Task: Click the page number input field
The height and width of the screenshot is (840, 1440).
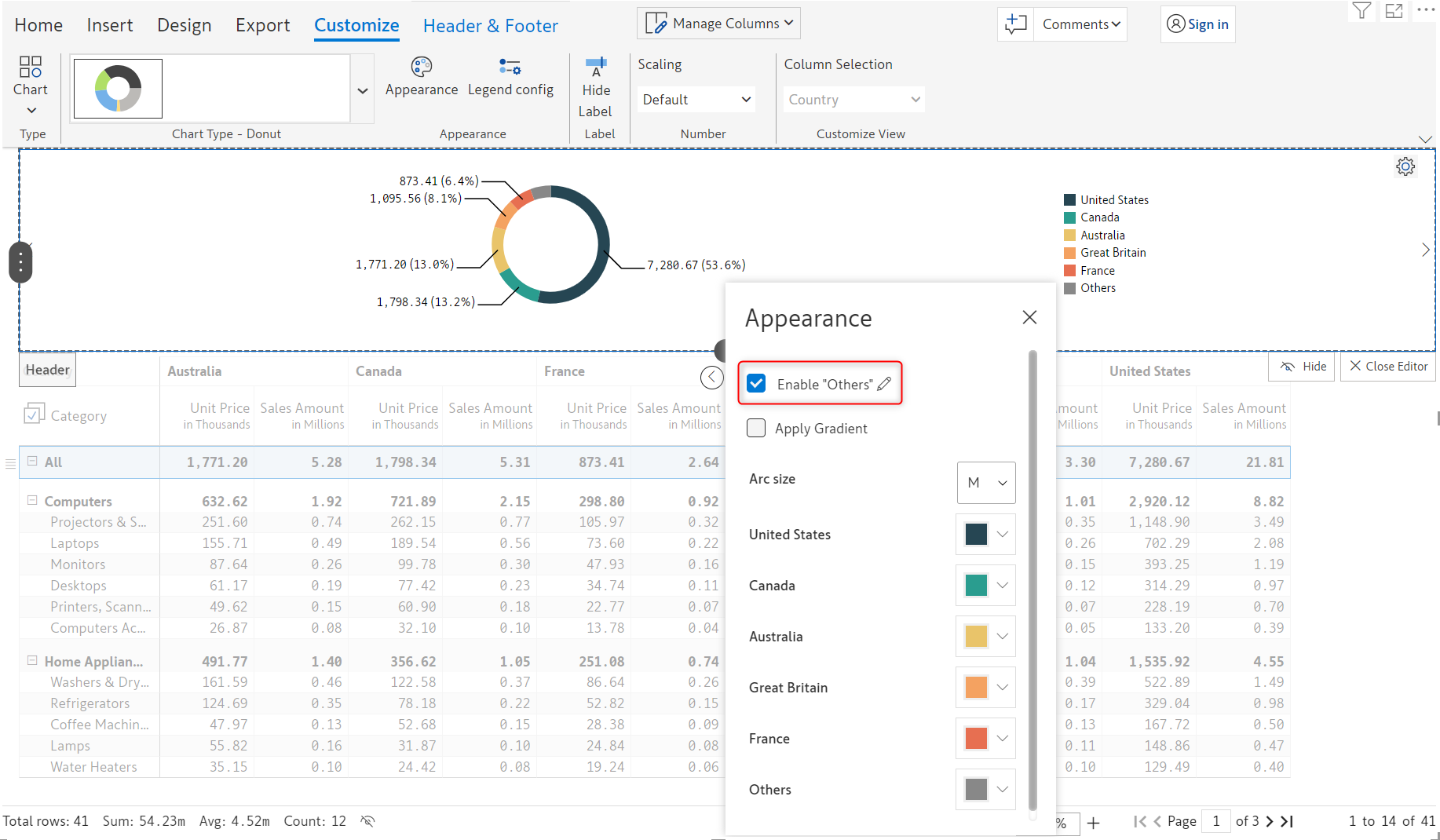Action: tap(1215, 821)
